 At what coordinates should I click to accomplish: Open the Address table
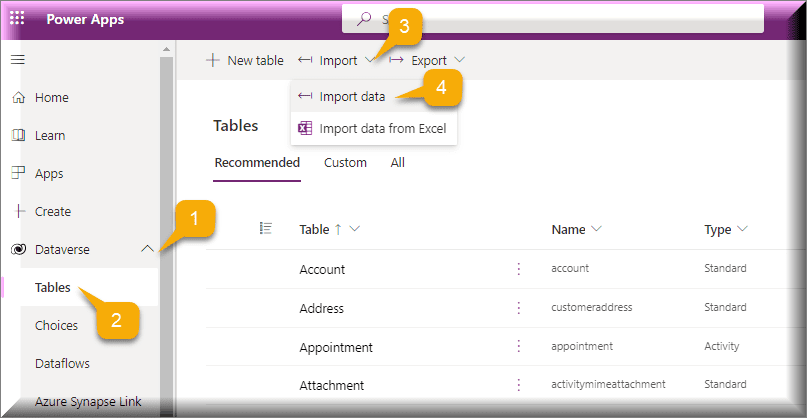[322, 308]
